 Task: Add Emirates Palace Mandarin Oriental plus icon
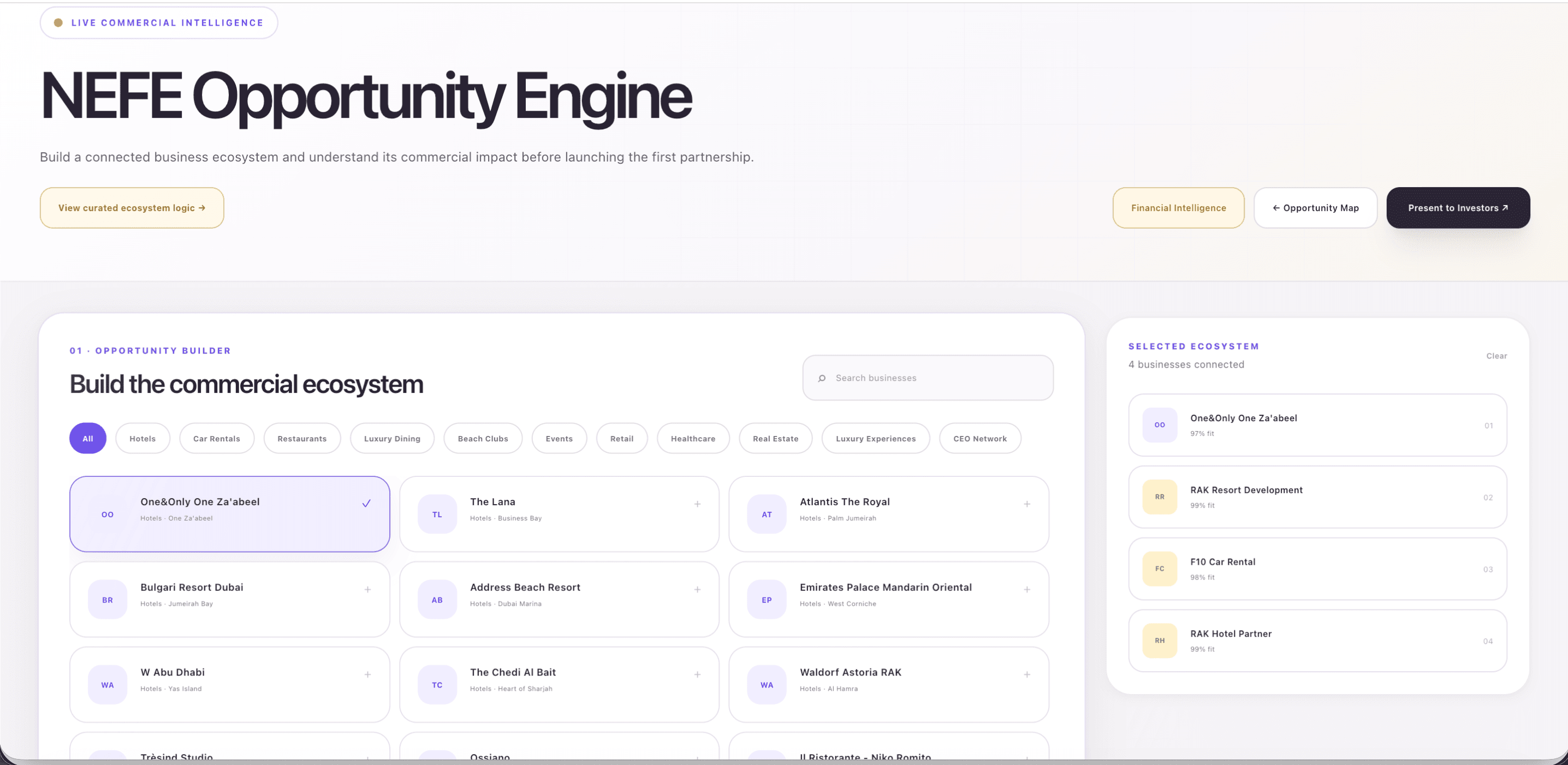1027,589
